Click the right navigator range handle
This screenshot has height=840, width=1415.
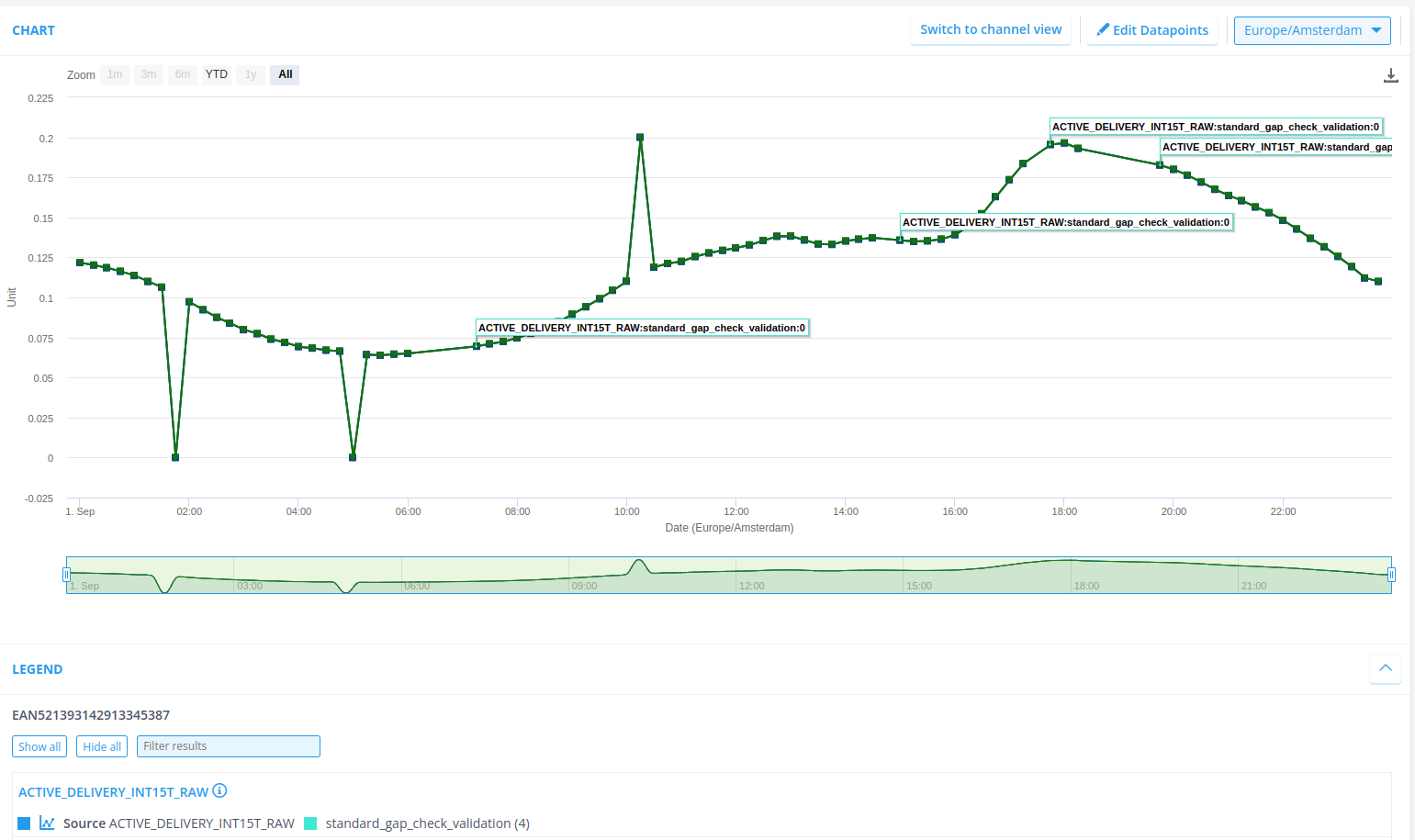(x=1391, y=575)
